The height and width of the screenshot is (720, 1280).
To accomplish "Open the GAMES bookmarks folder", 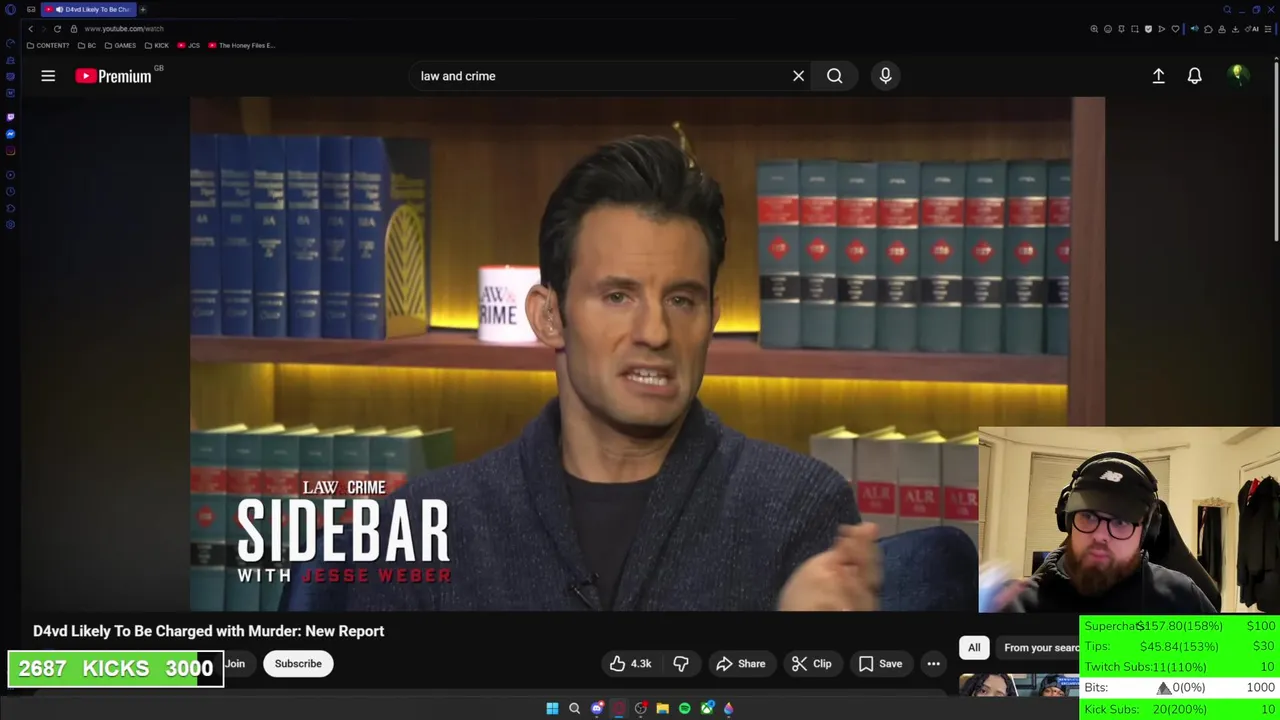I will 120,45.
